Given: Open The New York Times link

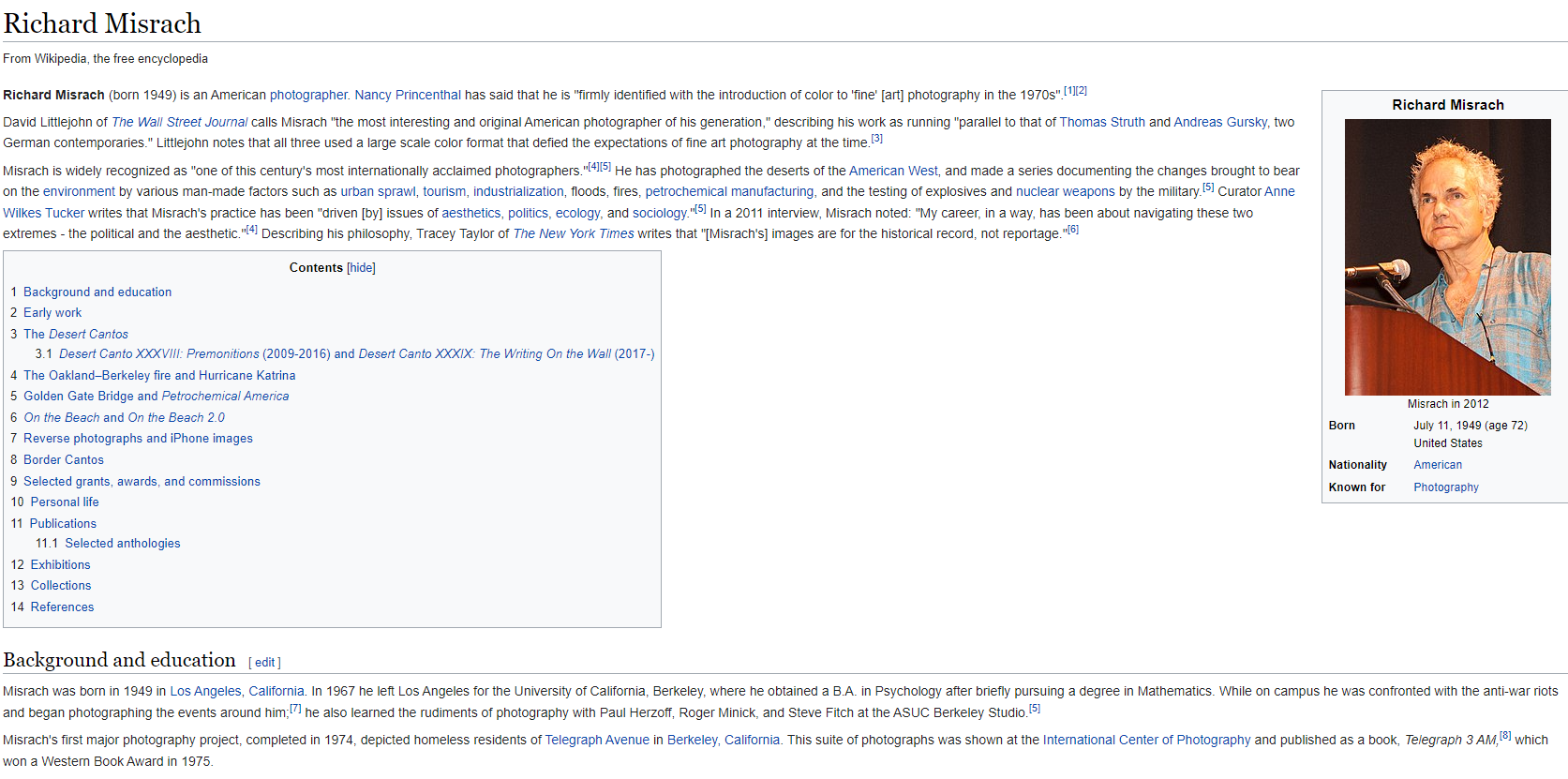Looking at the screenshot, I should (x=574, y=233).
